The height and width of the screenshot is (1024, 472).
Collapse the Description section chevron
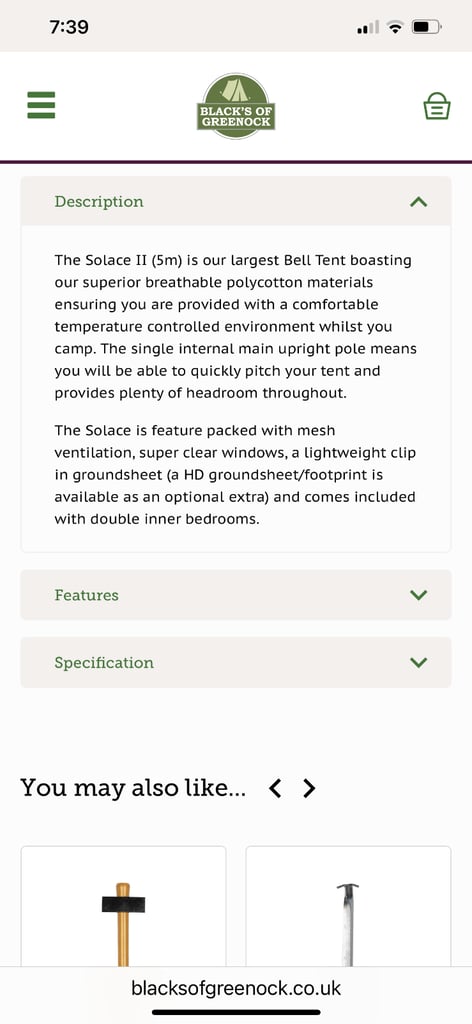point(418,202)
